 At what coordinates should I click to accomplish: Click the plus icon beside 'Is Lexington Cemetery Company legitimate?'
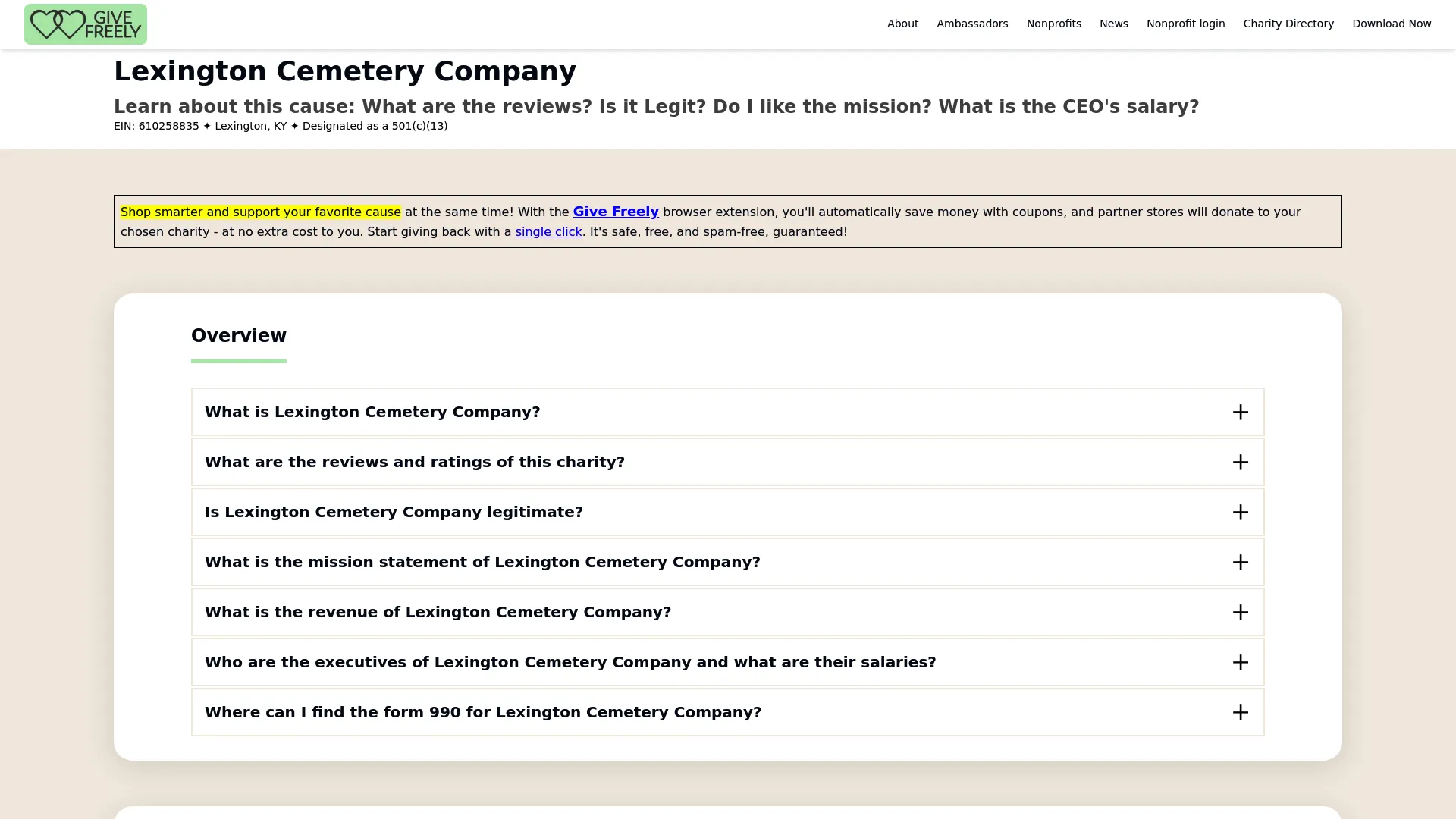[x=1241, y=512]
